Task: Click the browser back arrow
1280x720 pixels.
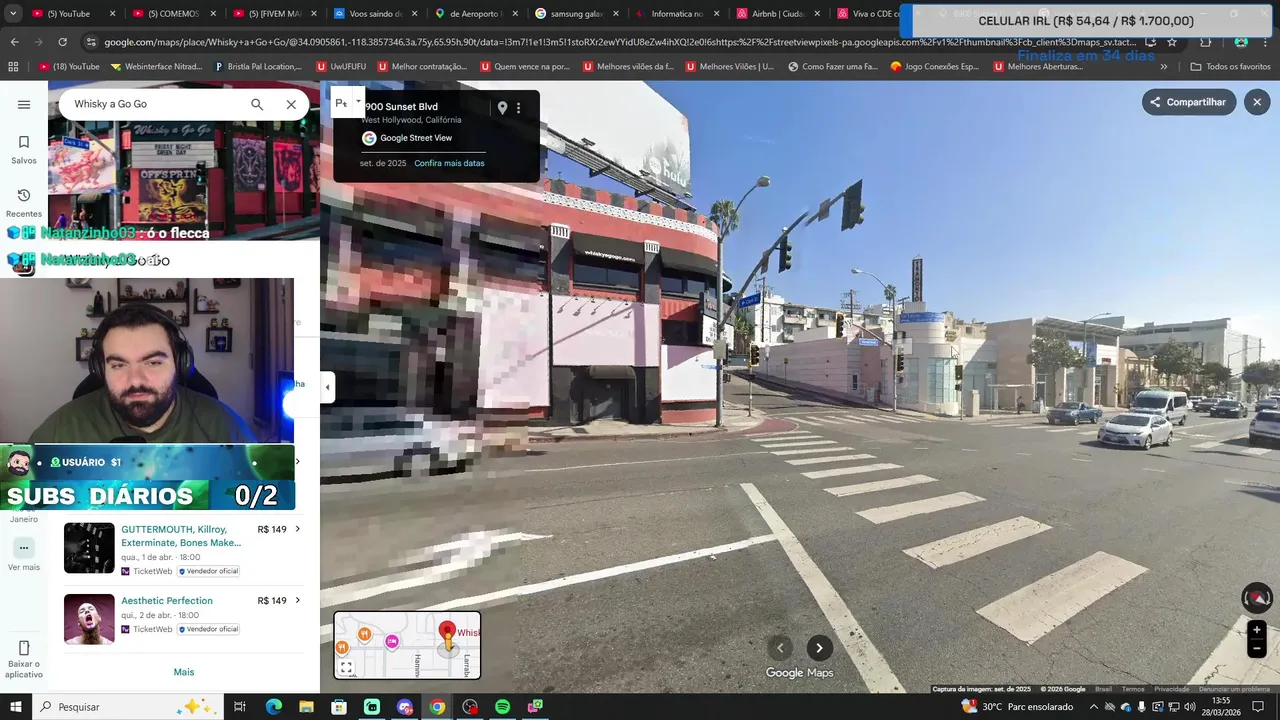Action: point(14,42)
